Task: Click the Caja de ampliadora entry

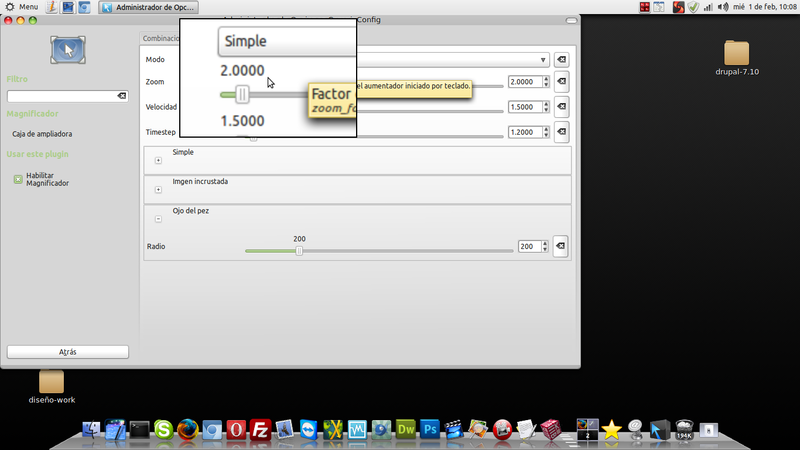Action: pyautogui.click(x=42, y=133)
